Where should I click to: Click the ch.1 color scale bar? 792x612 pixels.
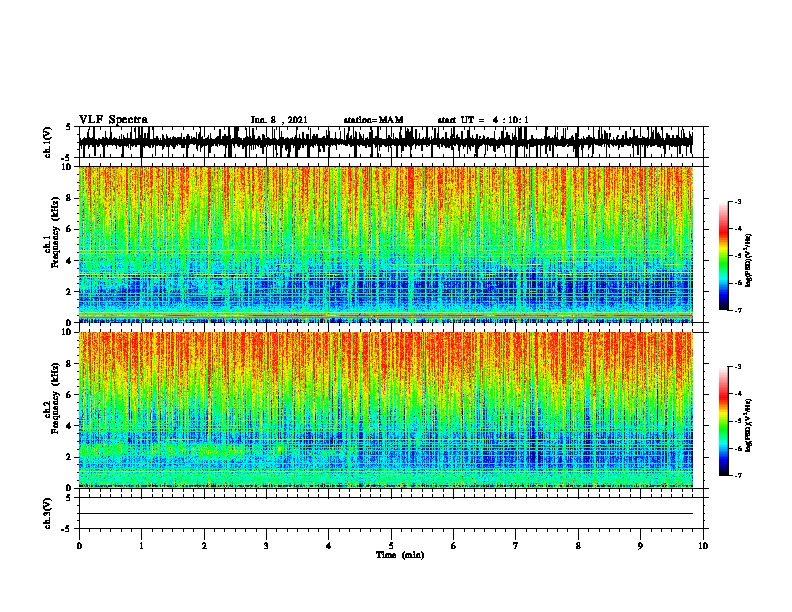coord(724,256)
